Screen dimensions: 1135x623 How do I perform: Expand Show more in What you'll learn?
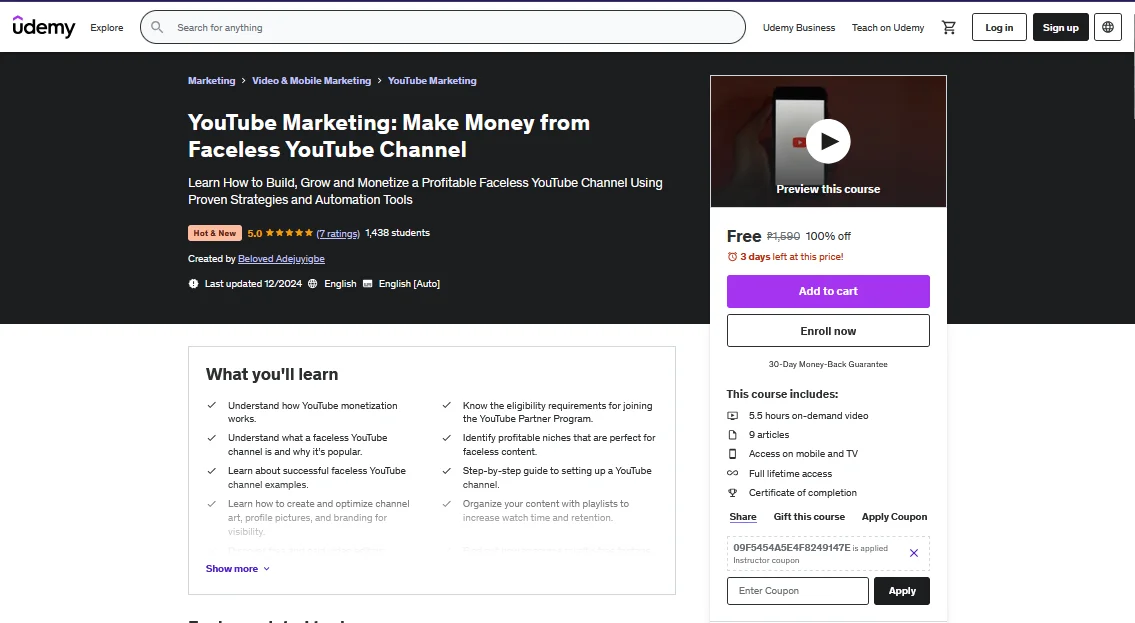point(238,569)
